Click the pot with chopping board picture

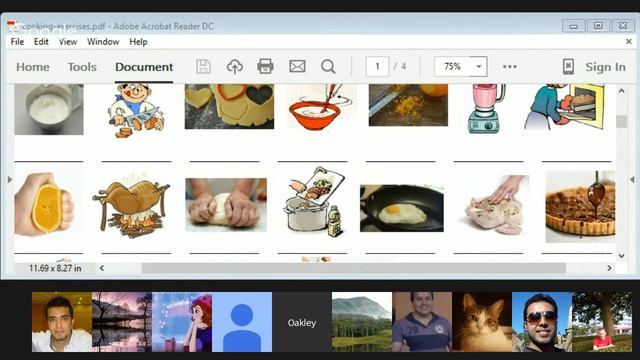(314, 202)
